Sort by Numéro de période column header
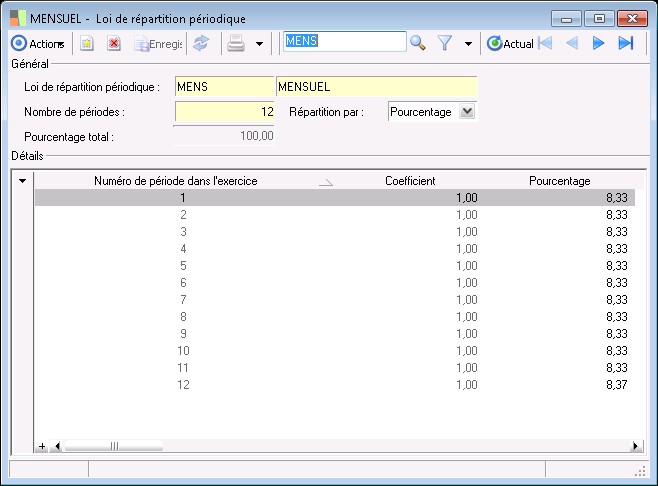658x486 pixels. (175, 181)
